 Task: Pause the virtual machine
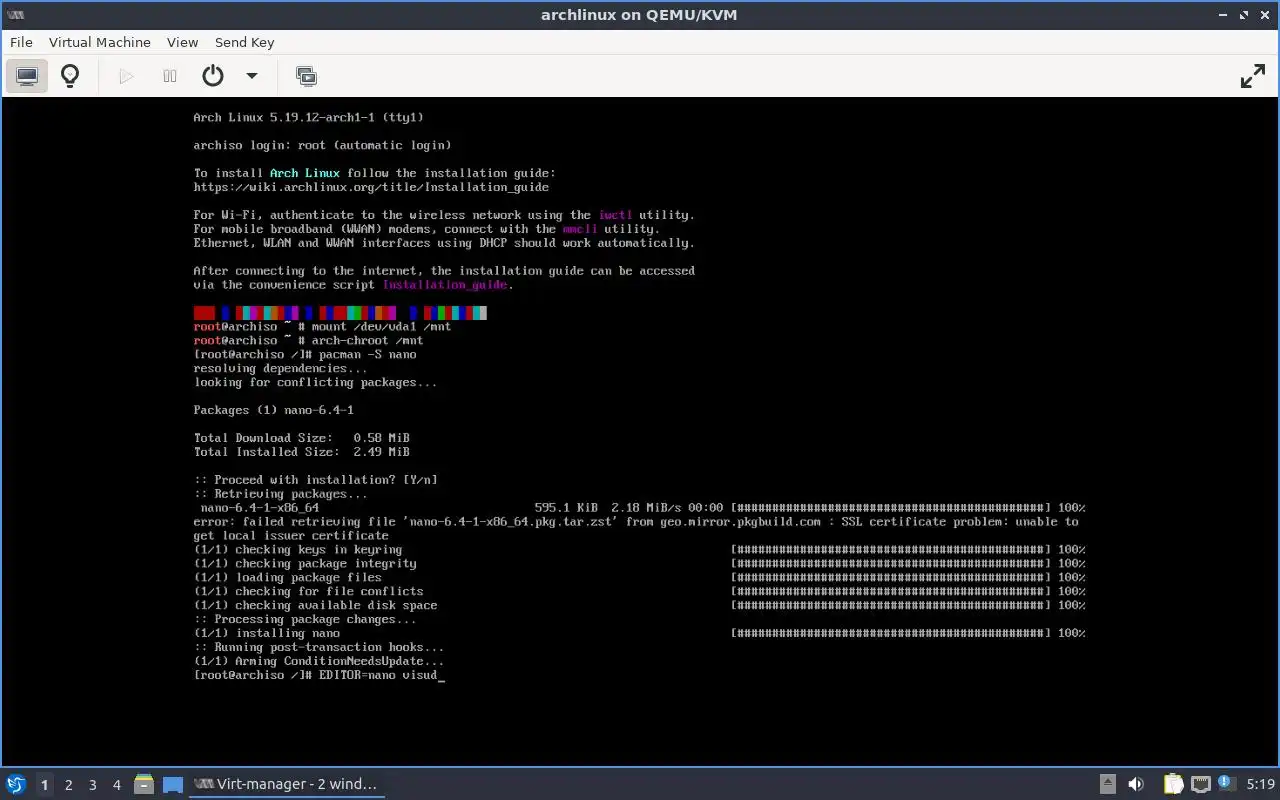pyautogui.click(x=170, y=76)
